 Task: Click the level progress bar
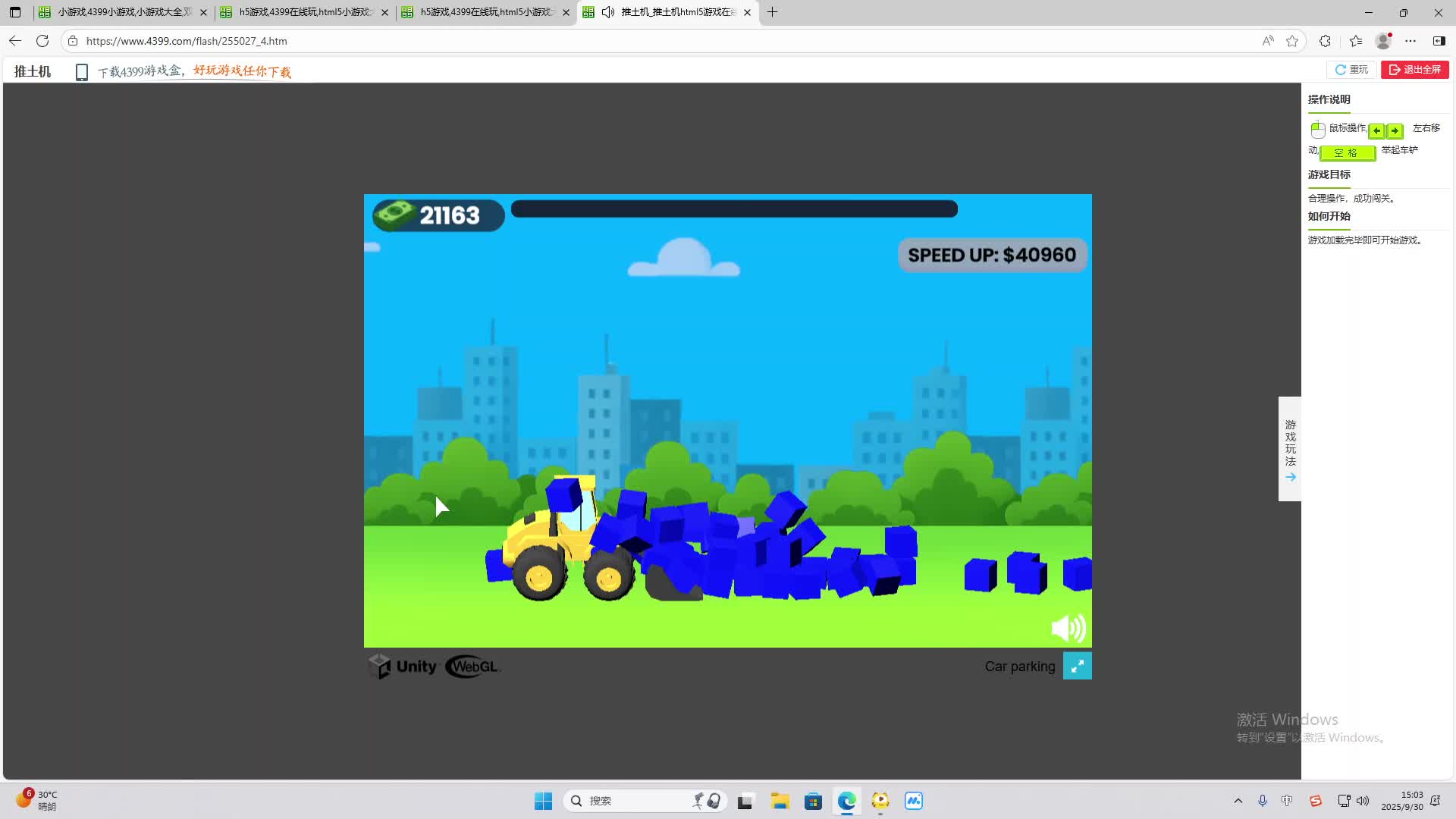(x=734, y=209)
